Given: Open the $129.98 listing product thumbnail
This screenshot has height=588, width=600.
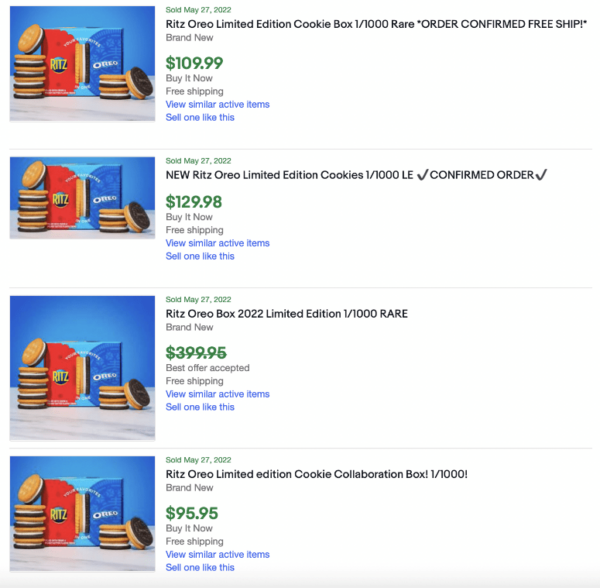Looking at the screenshot, I should (x=83, y=198).
